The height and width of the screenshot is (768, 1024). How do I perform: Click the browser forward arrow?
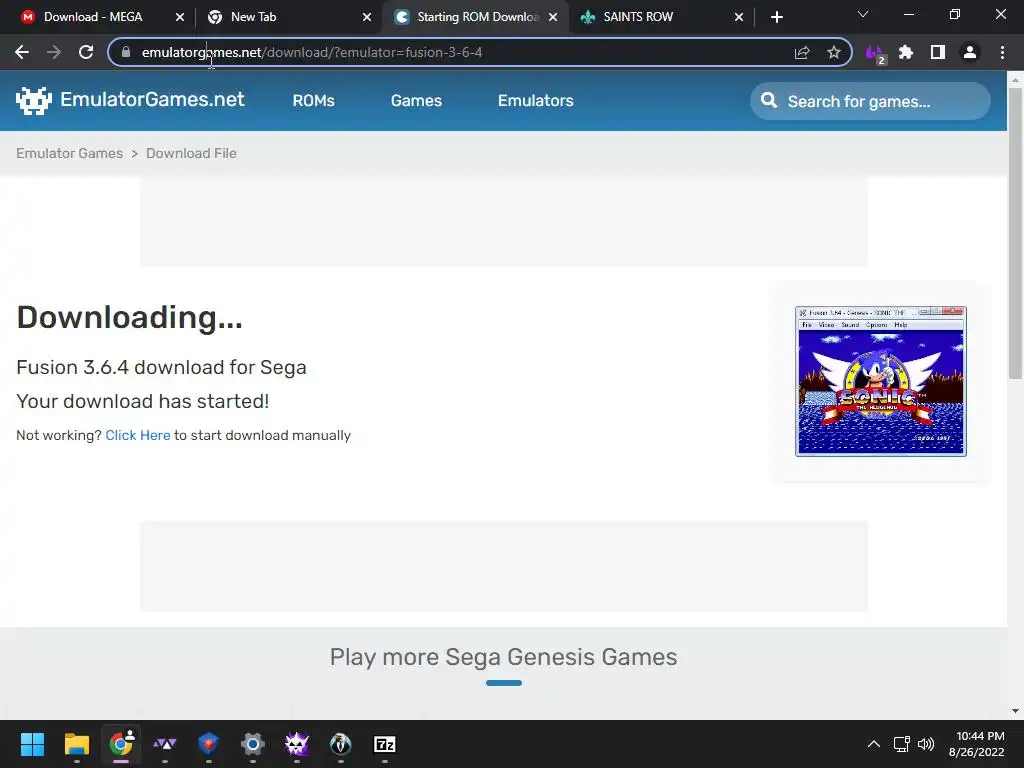coord(54,52)
